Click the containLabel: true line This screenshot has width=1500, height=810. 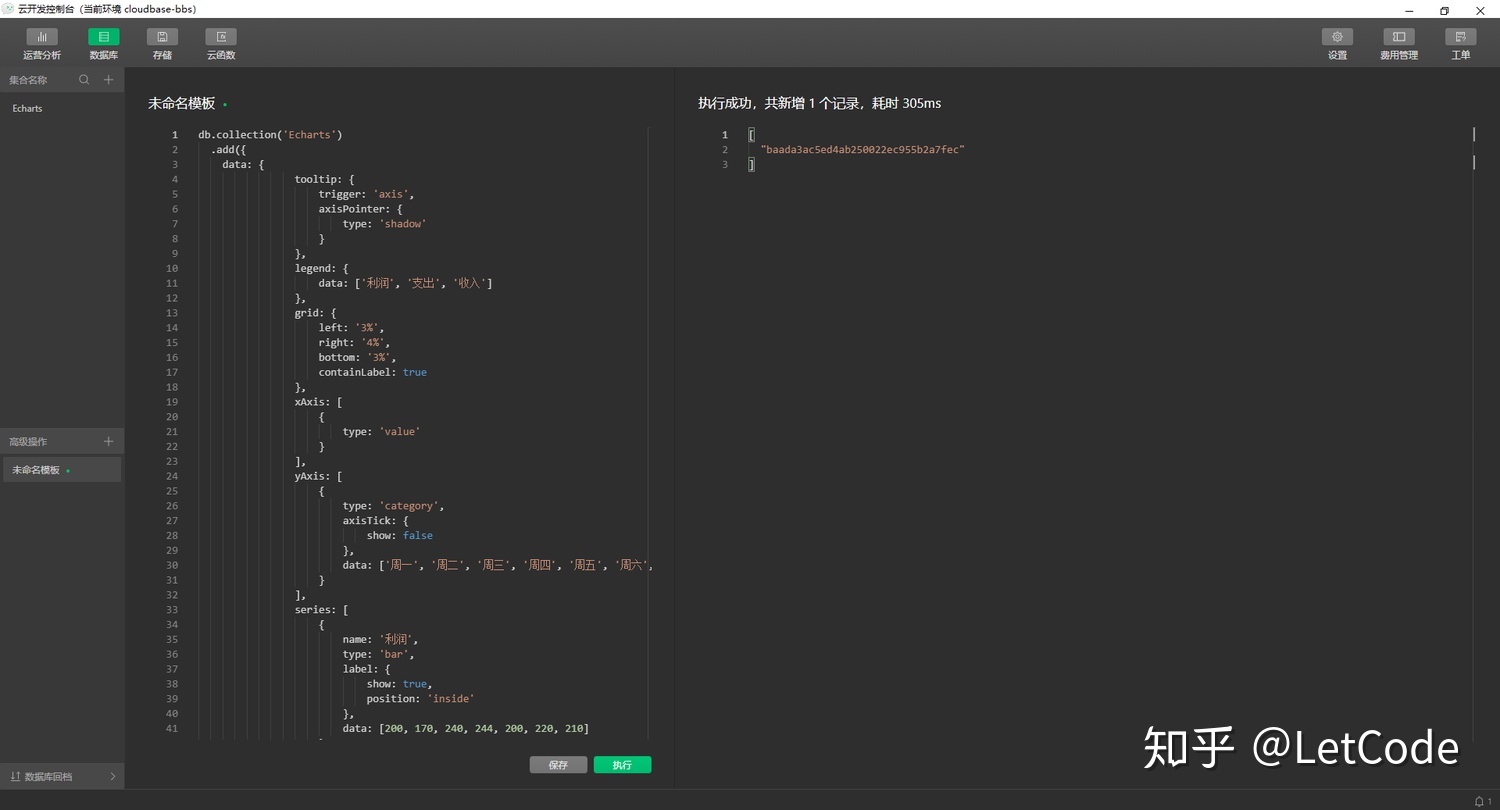coord(372,372)
